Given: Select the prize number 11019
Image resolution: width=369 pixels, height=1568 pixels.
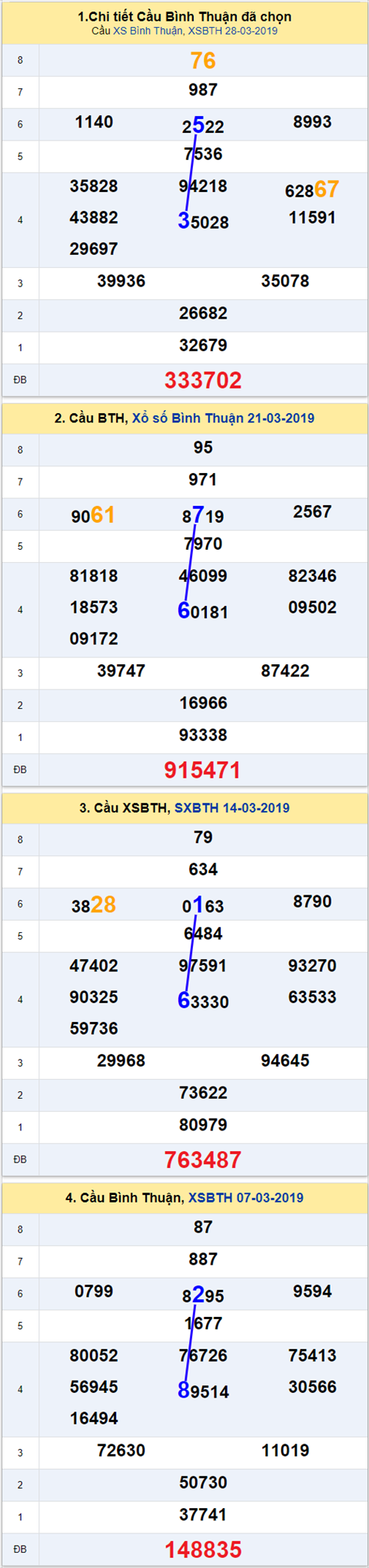Looking at the screenshot, I should (x=285, y=1451).
